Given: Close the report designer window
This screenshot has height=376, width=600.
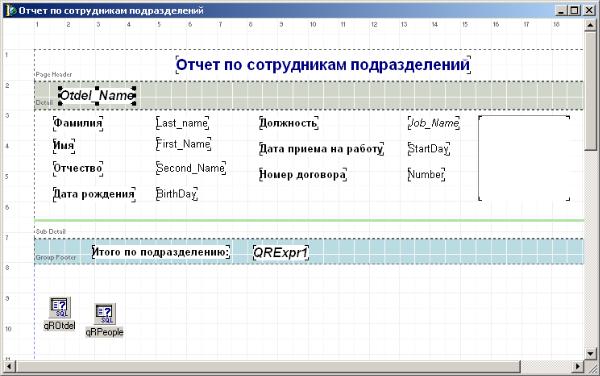Looking at the screenshot, I should tap(589, 10).
